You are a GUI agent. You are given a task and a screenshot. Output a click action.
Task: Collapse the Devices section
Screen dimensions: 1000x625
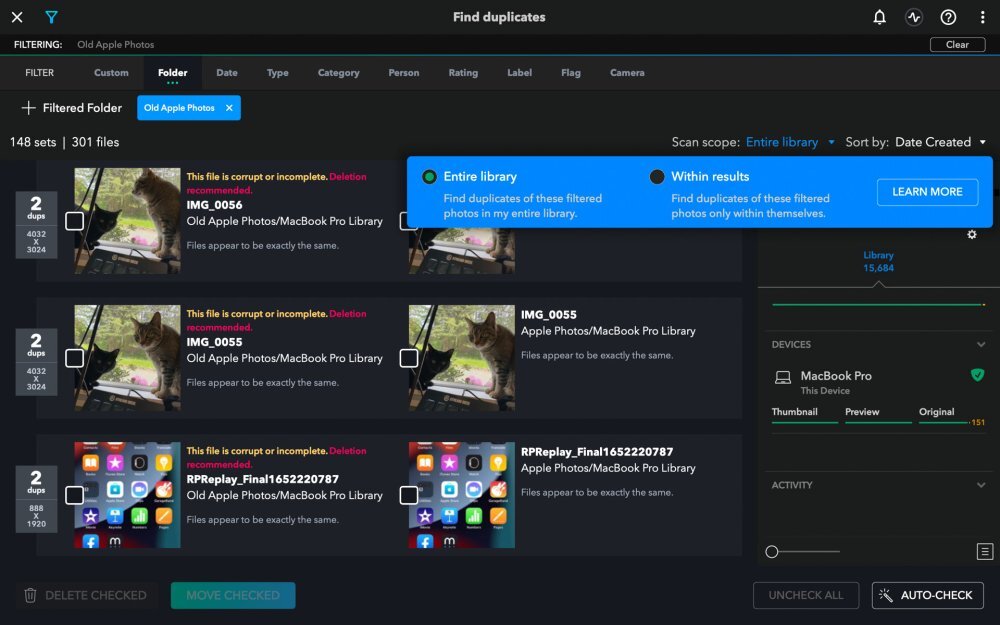tap(981, 345)
